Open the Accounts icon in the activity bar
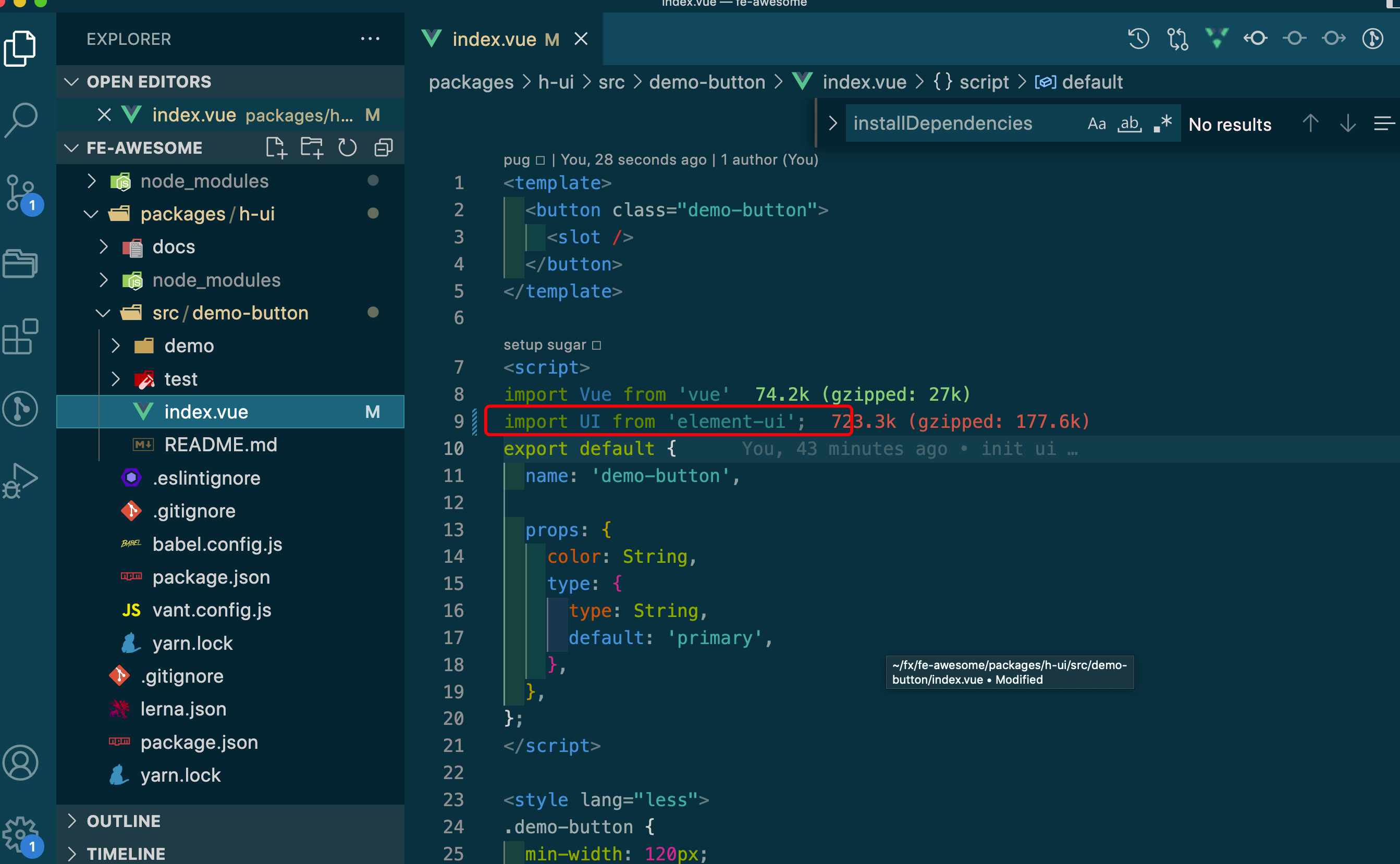Viewport: 1400px width, 864px height. [x=20, y=762]
